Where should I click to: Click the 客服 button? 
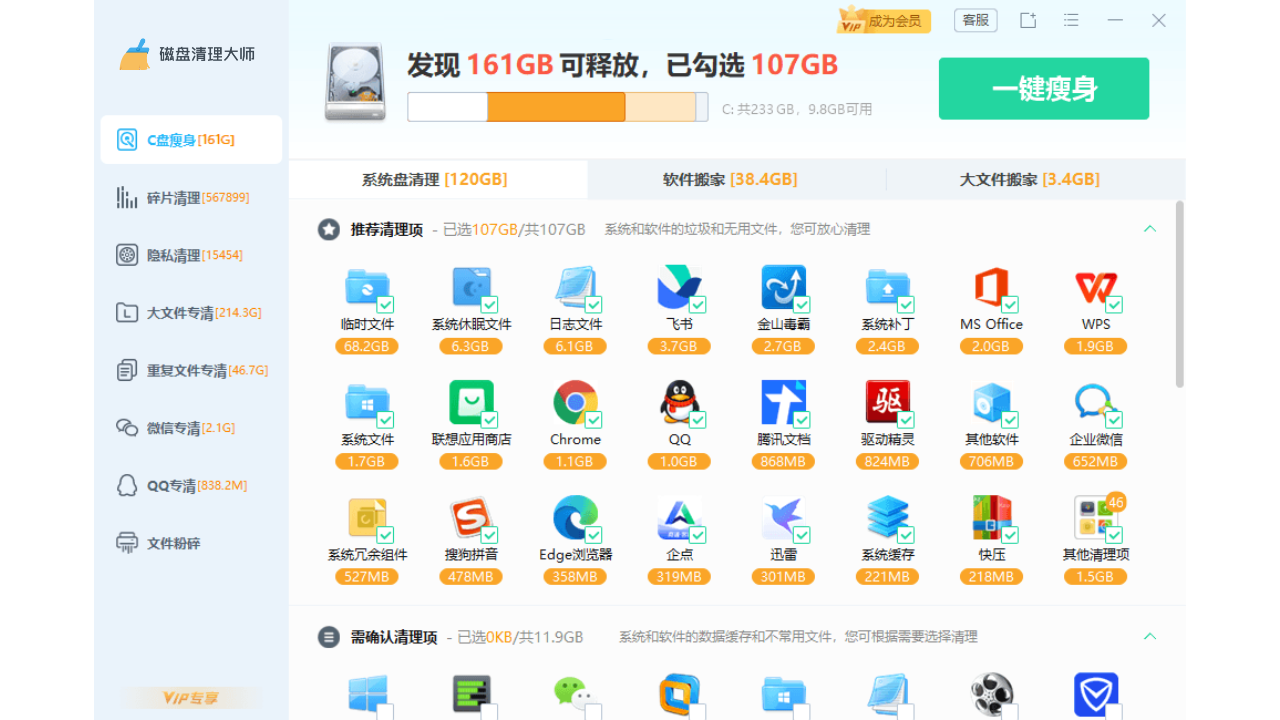(x=976, y=20)
